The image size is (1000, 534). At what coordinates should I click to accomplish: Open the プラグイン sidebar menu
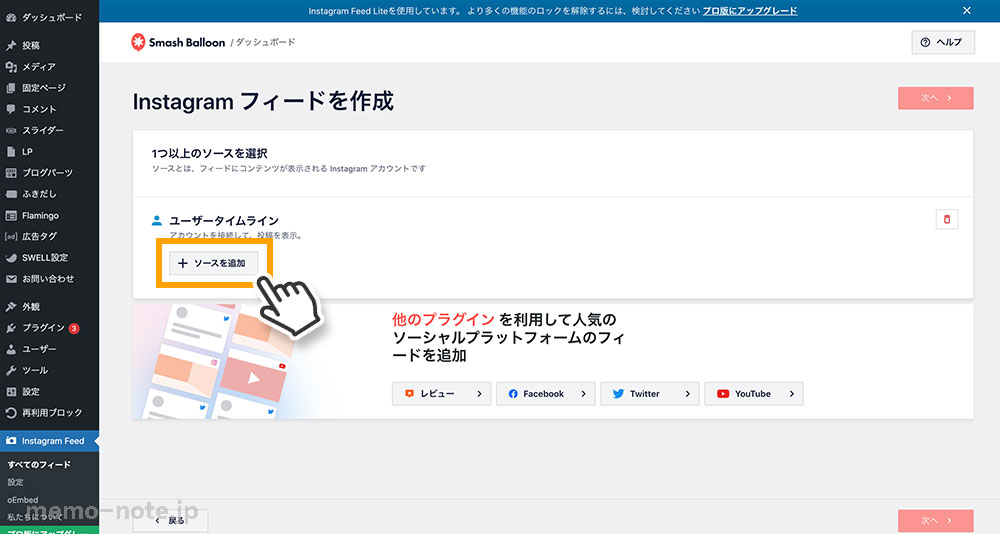pyautogui.click(x=49, y=328)
